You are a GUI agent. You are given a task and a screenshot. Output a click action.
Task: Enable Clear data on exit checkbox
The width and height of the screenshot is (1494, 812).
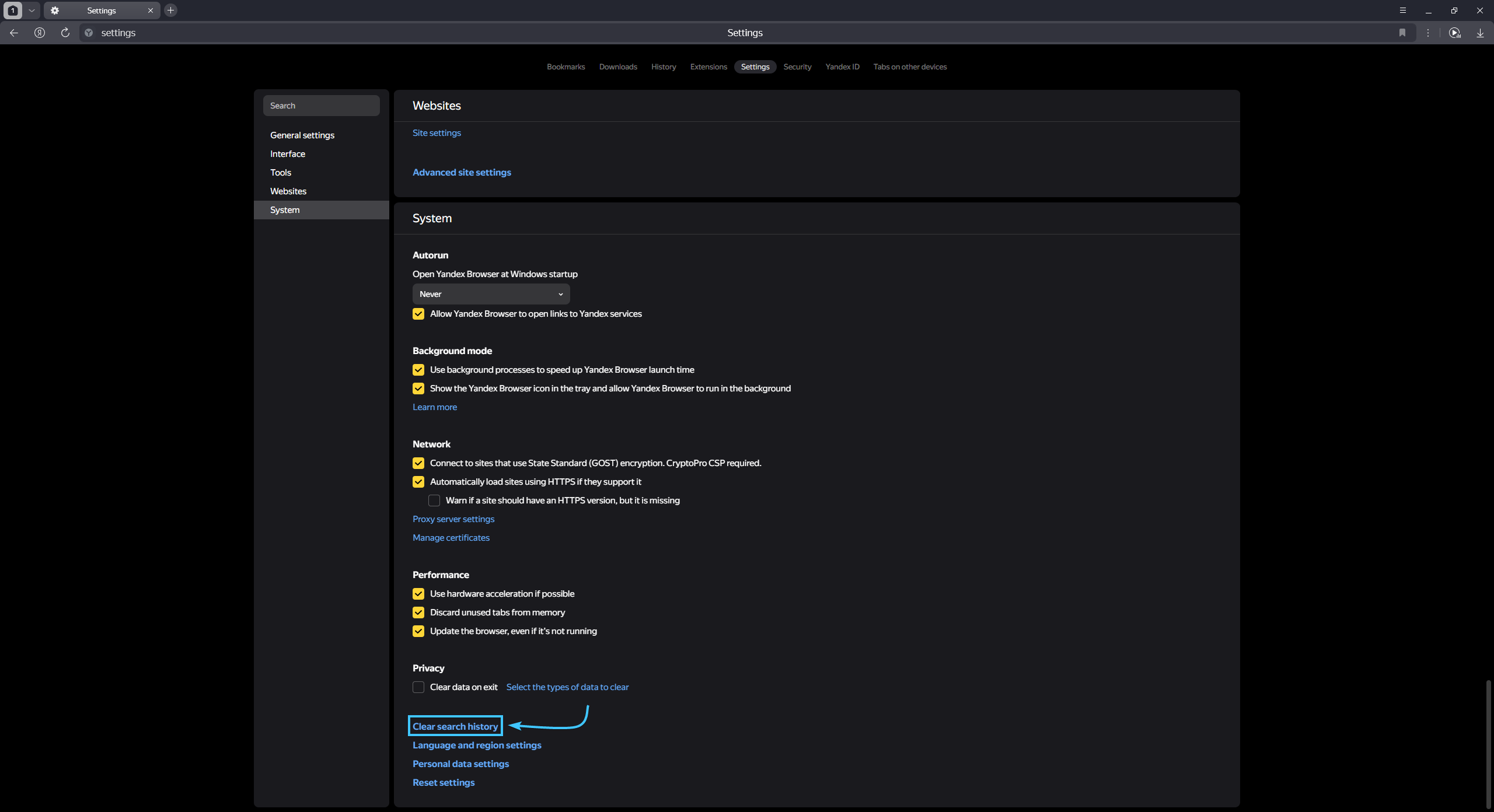point(418,687)
